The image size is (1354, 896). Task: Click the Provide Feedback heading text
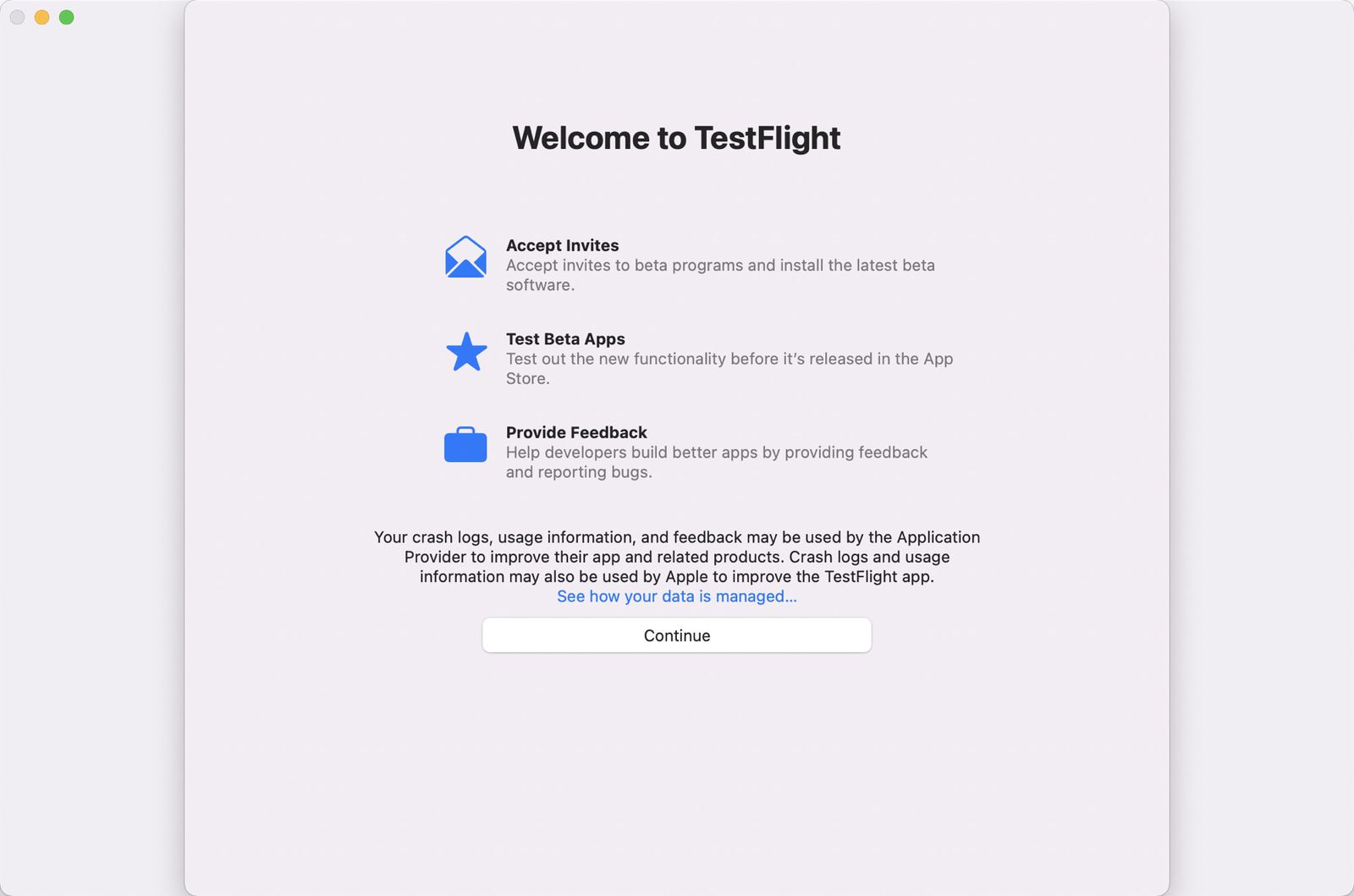tap(575, 432)
